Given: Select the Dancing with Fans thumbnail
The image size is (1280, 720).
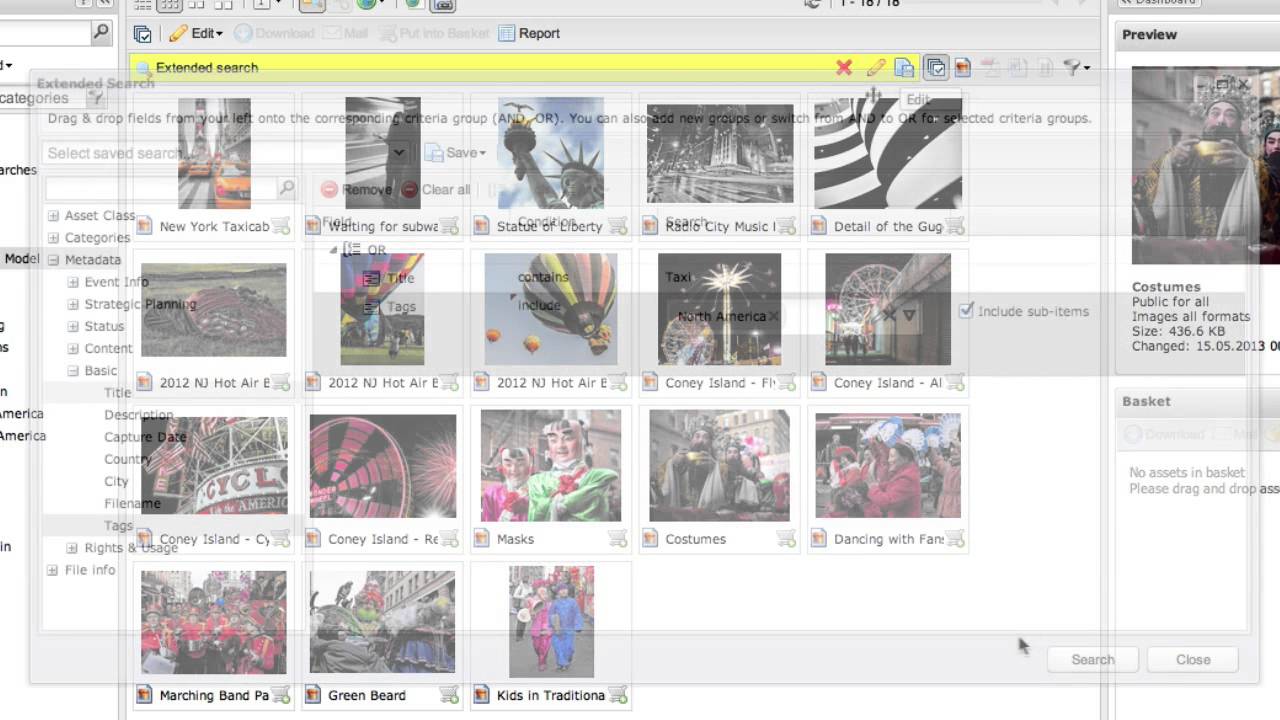Looking at the screenshot, I should click(x=888, y=465).
